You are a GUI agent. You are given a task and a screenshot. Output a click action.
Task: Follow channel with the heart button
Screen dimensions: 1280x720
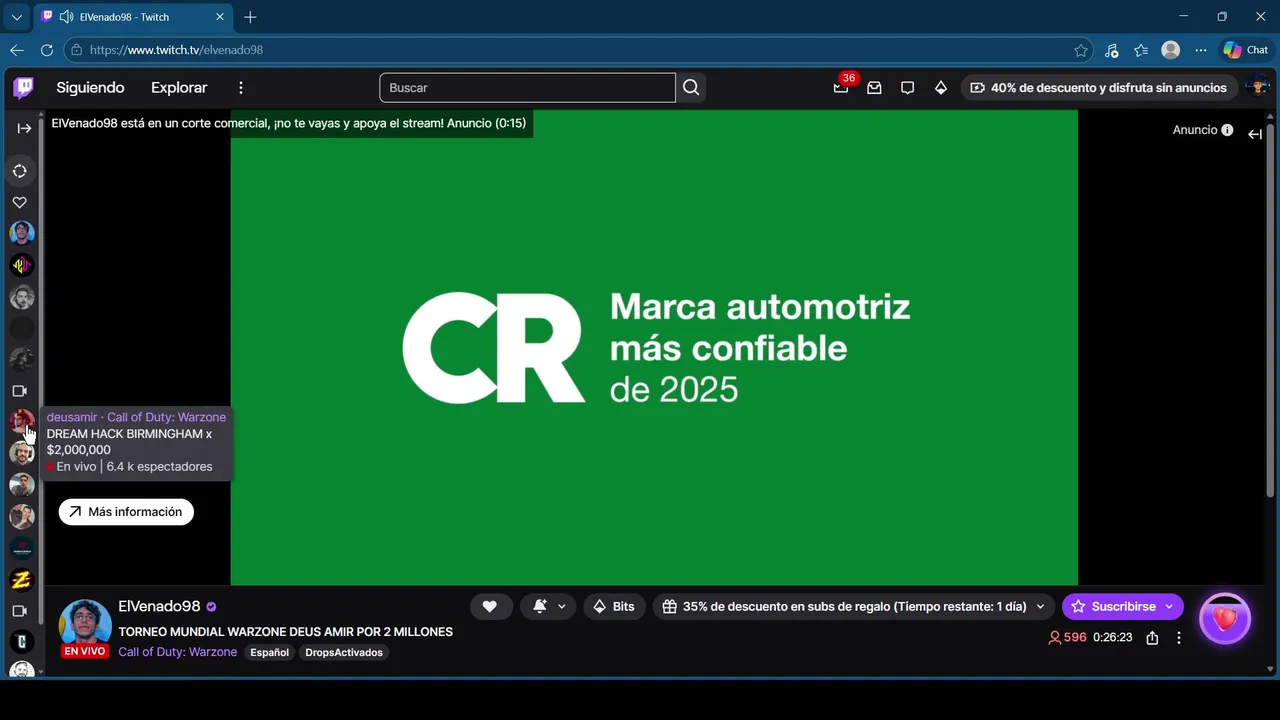489,606
